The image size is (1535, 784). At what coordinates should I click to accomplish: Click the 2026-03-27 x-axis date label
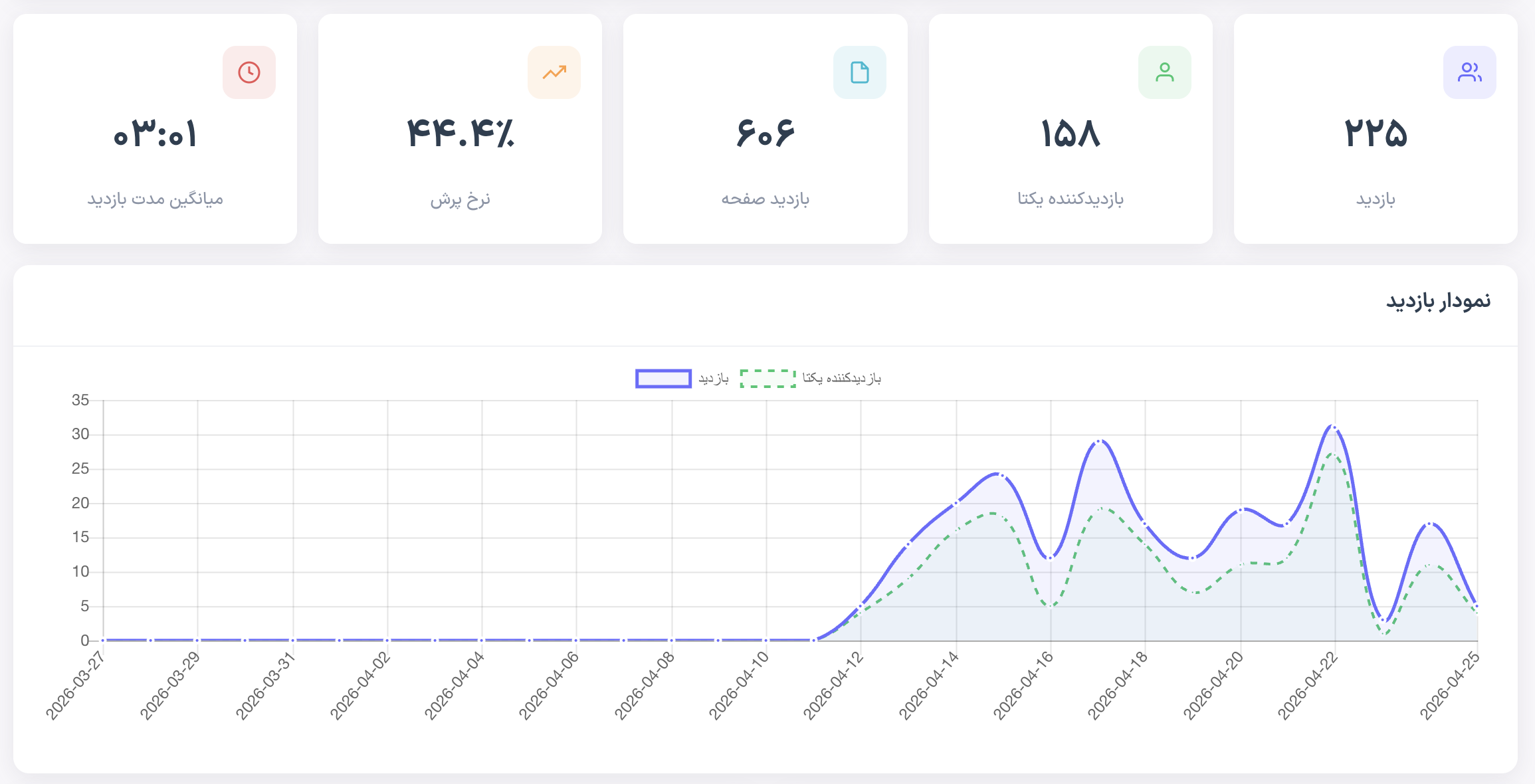(76, 686)
